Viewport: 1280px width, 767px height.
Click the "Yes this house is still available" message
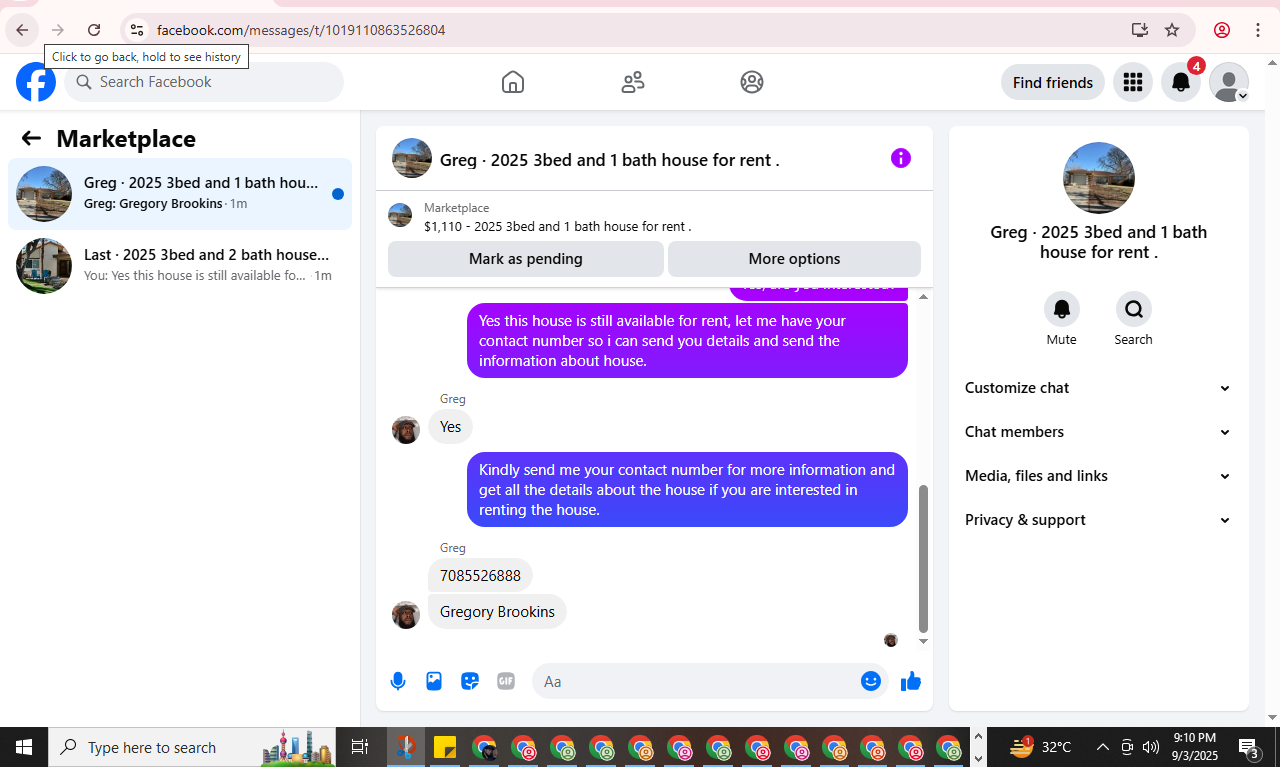(687, 341)
